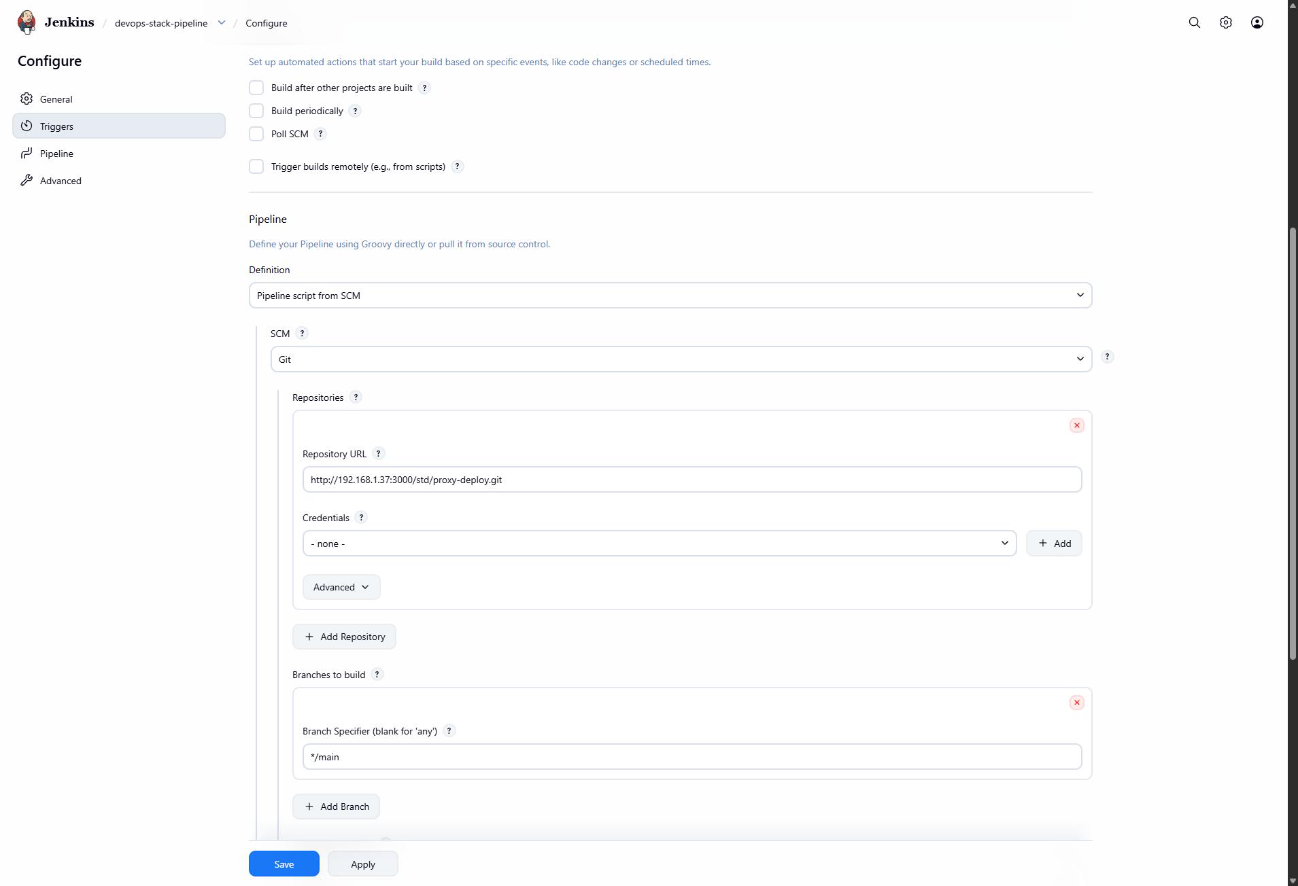Show help for Repositories

point(355,397)
